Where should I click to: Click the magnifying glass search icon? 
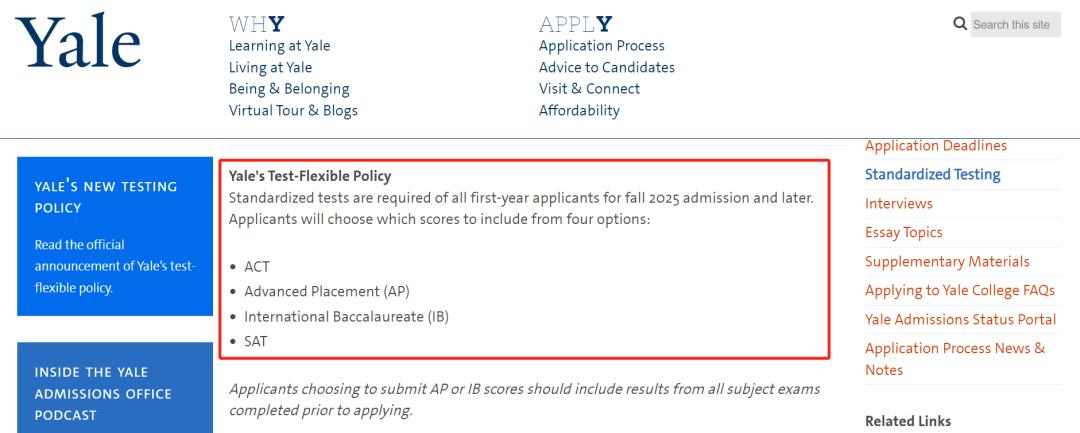click(x=960, y=24)
